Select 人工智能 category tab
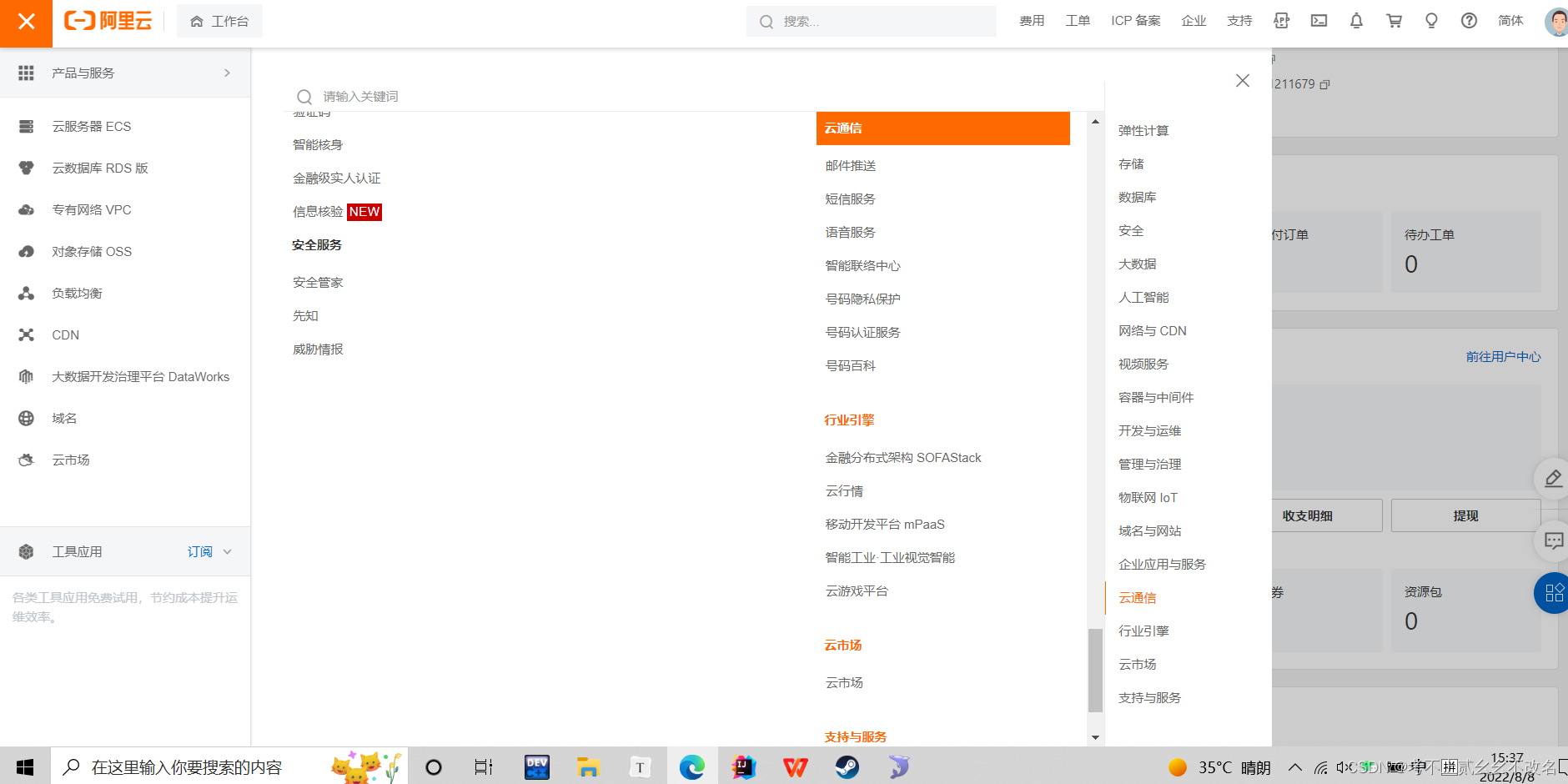Image resolution: width=1568 pixels, height=784 pixels. 1143,298
